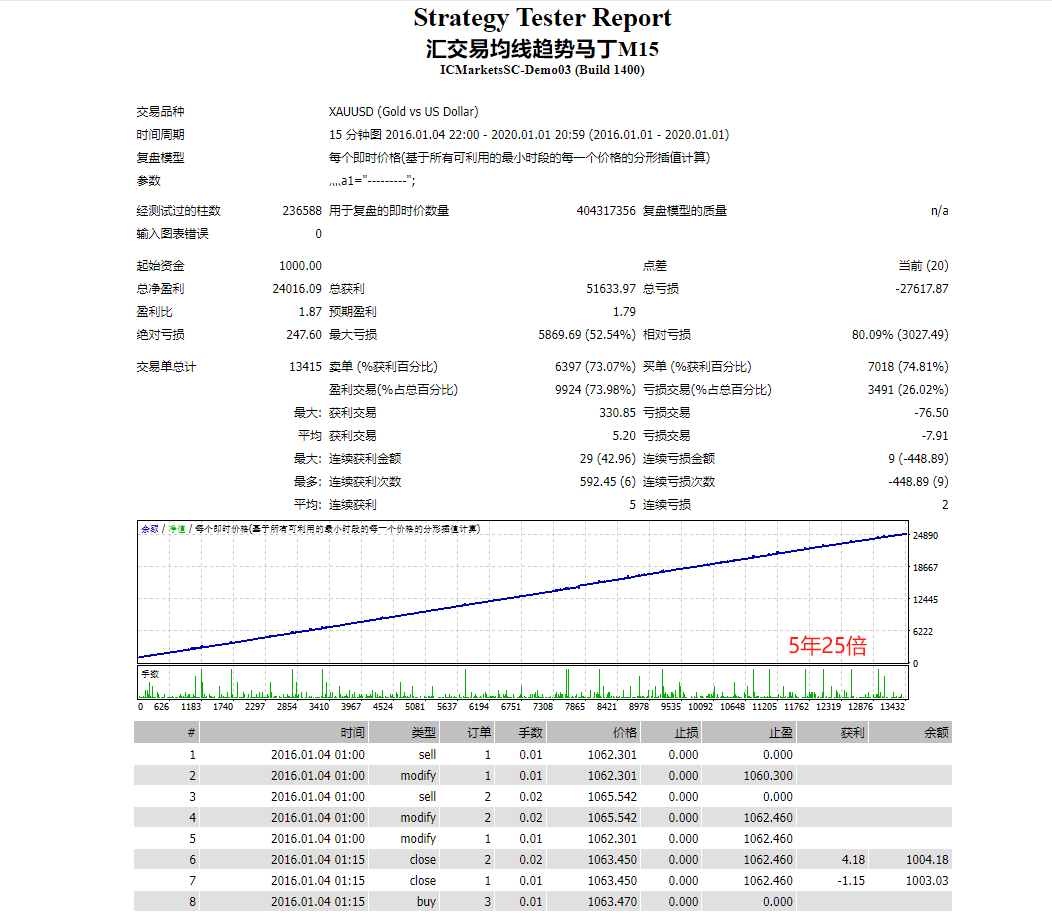
Task: Click the 手数 table column header
Action: click(521, 732)
